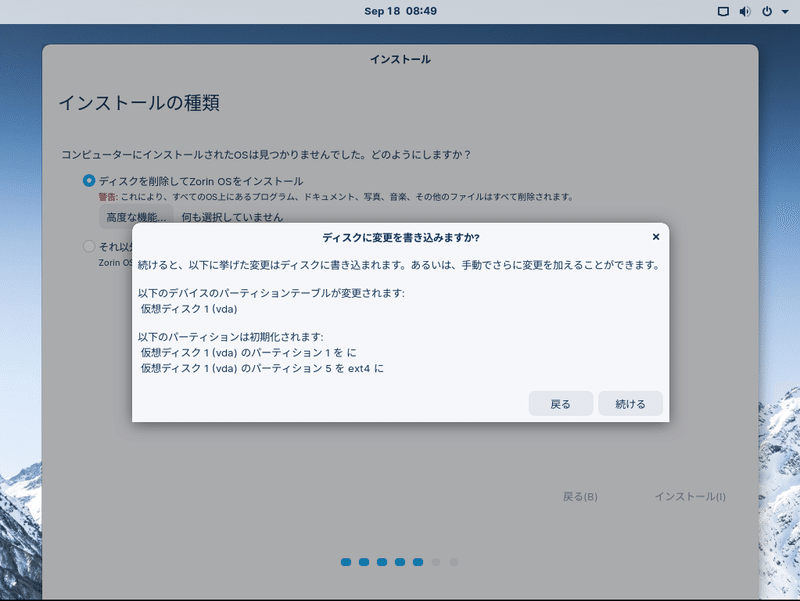Click the 続ける button in the dialog

pyautogui.click(x=630, y=404)
